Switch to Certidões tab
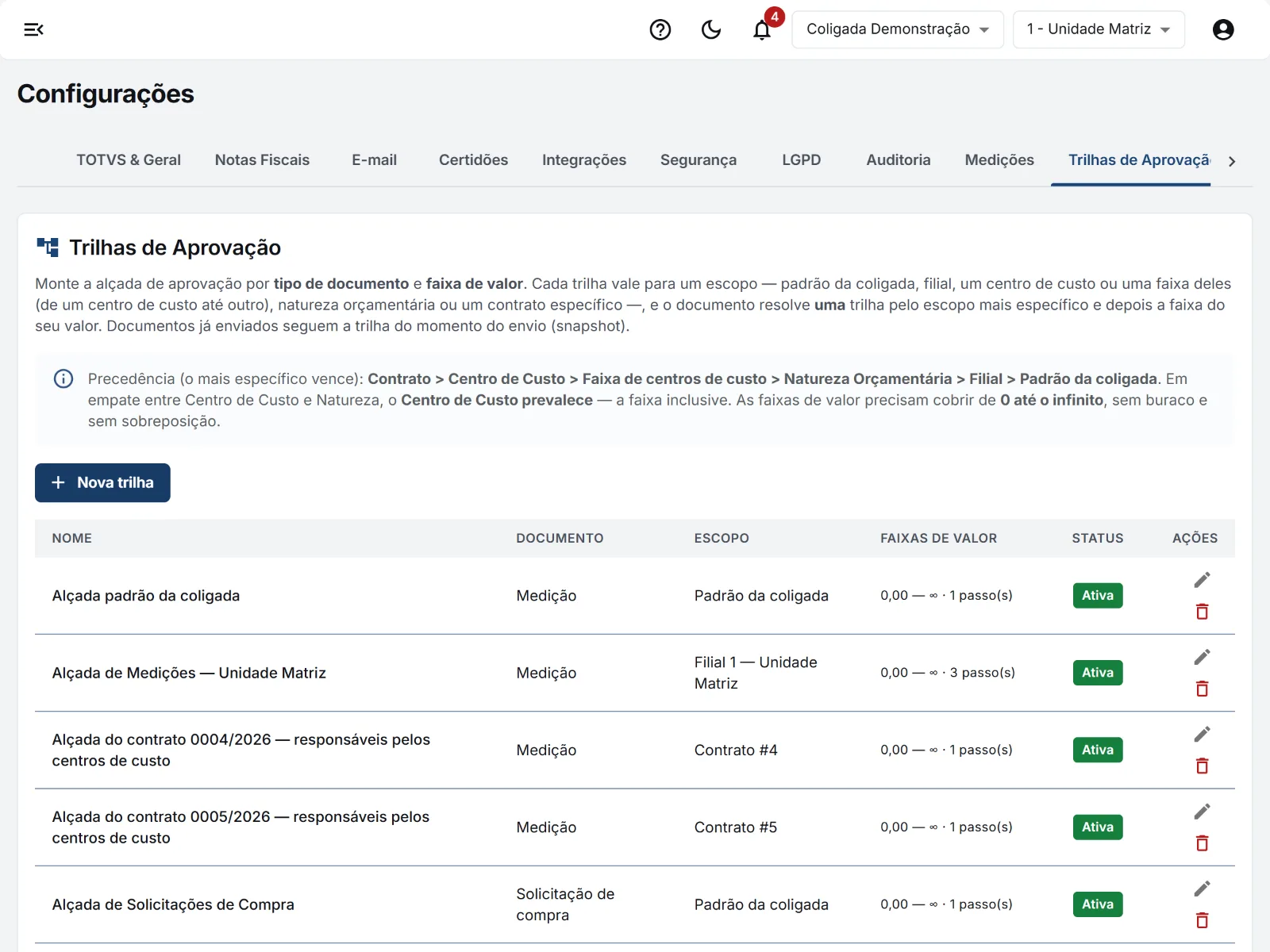This screenshot has width=1270, height=952. 473,160
